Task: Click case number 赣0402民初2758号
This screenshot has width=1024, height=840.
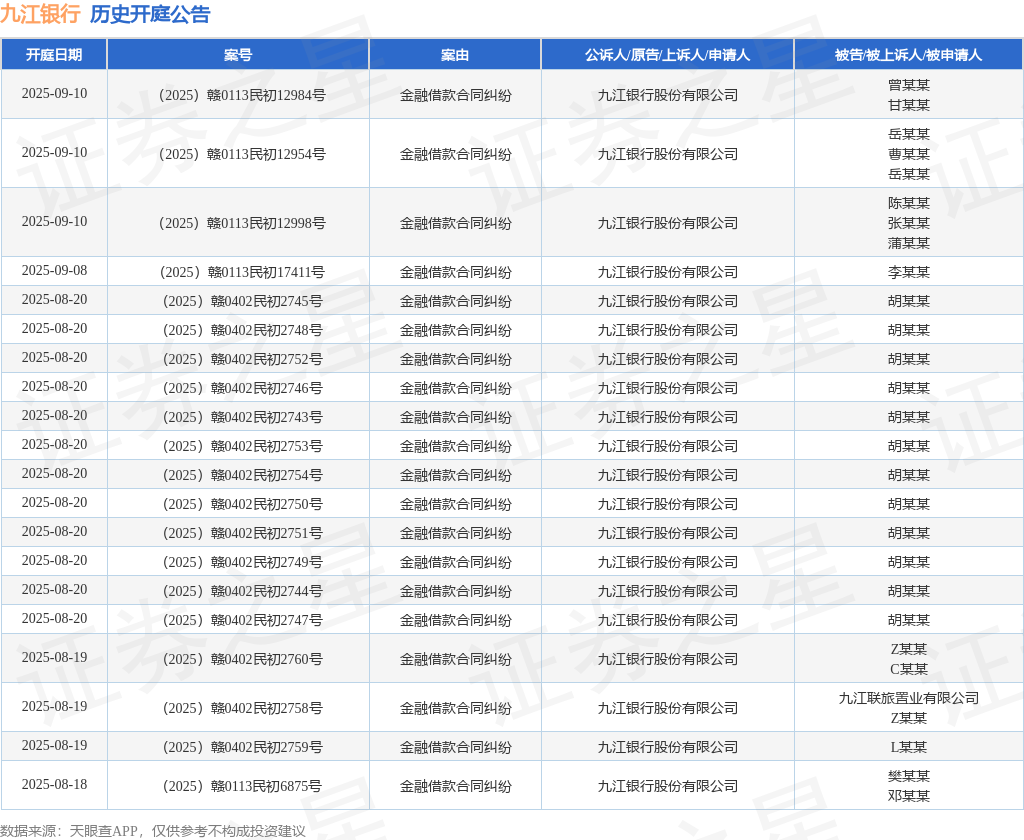Action: pyautogui.click(x=242, y=708)
